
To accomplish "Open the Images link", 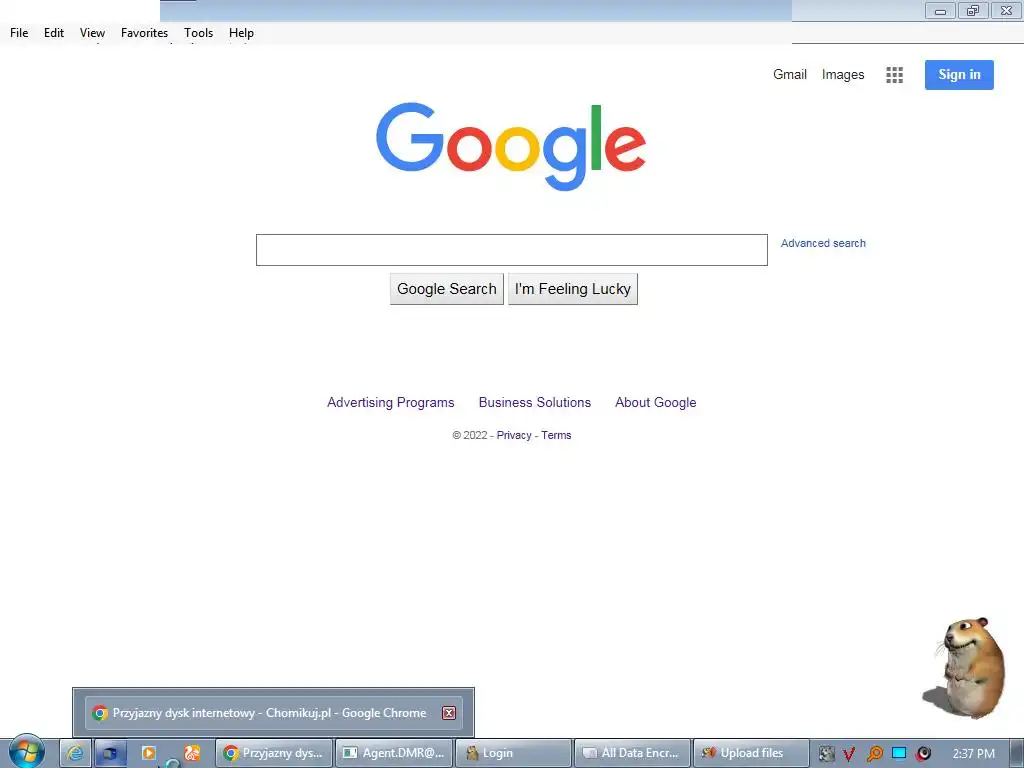I will 842,74.
